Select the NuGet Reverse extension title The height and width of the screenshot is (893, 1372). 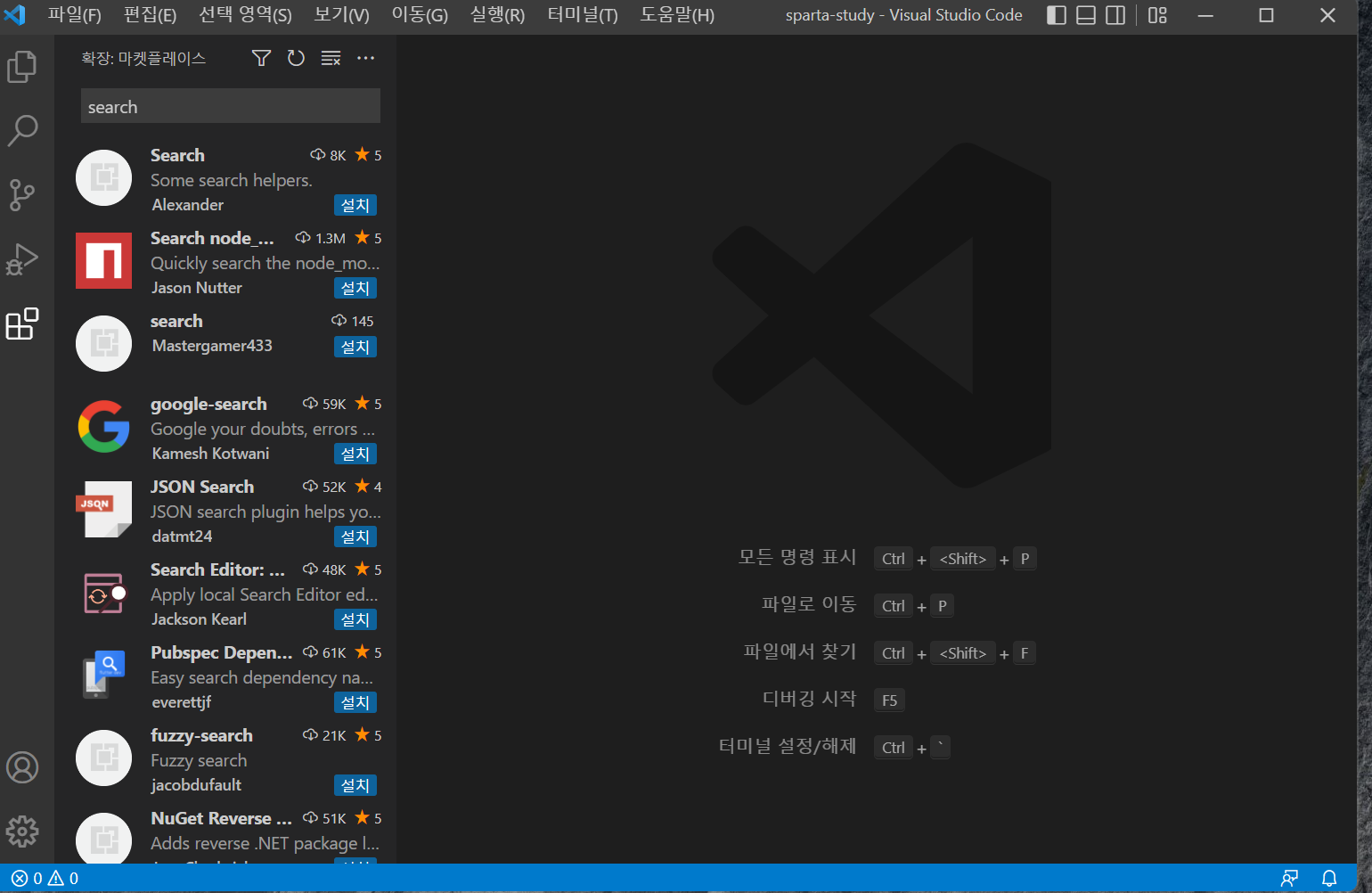(221, 818)
